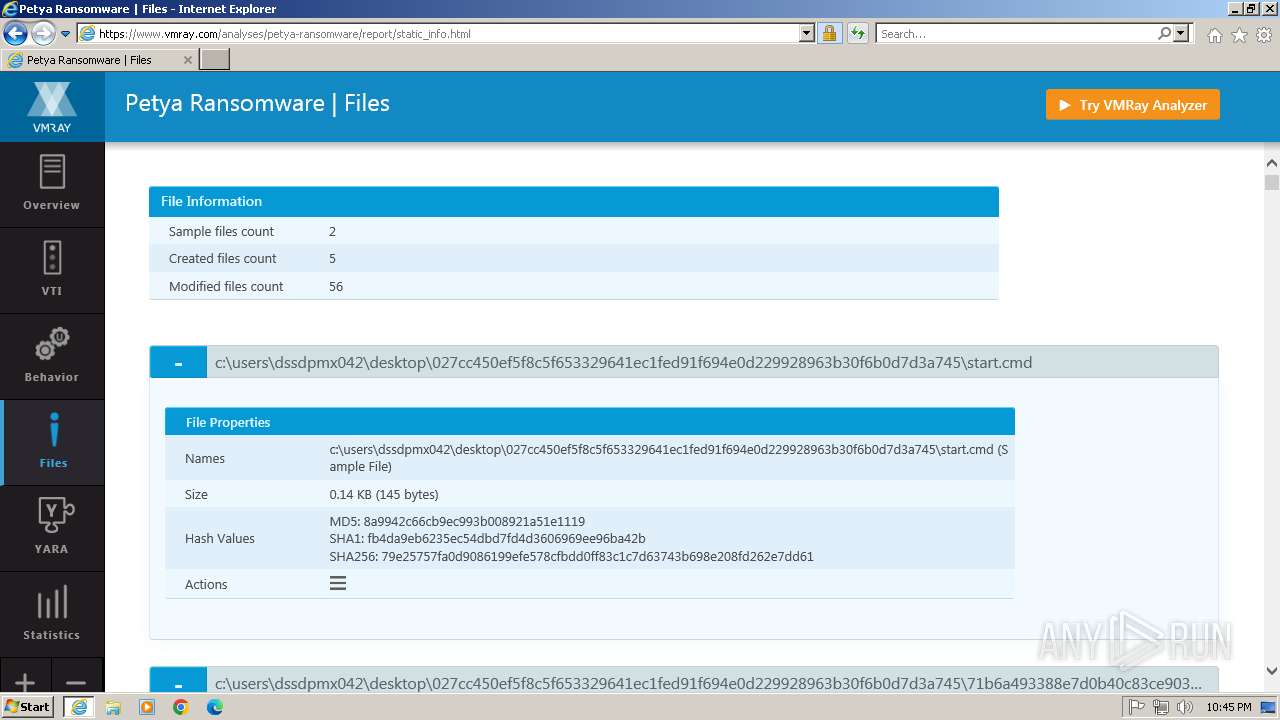Screen dimensions: 1280x720
Task: Open a new blank tab
Action: [215, 60]
